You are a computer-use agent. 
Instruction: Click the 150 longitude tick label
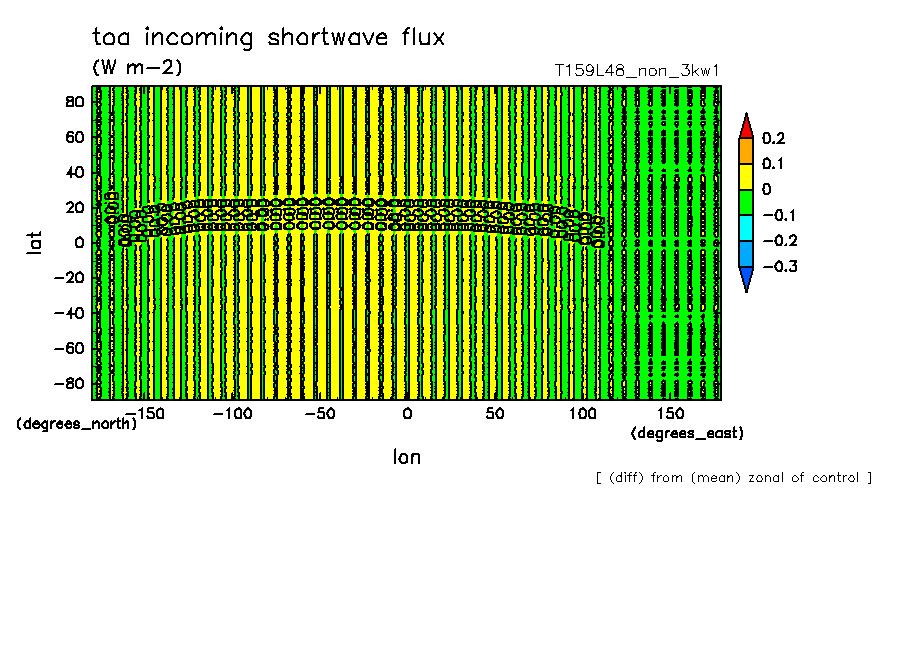coord(671,414)
